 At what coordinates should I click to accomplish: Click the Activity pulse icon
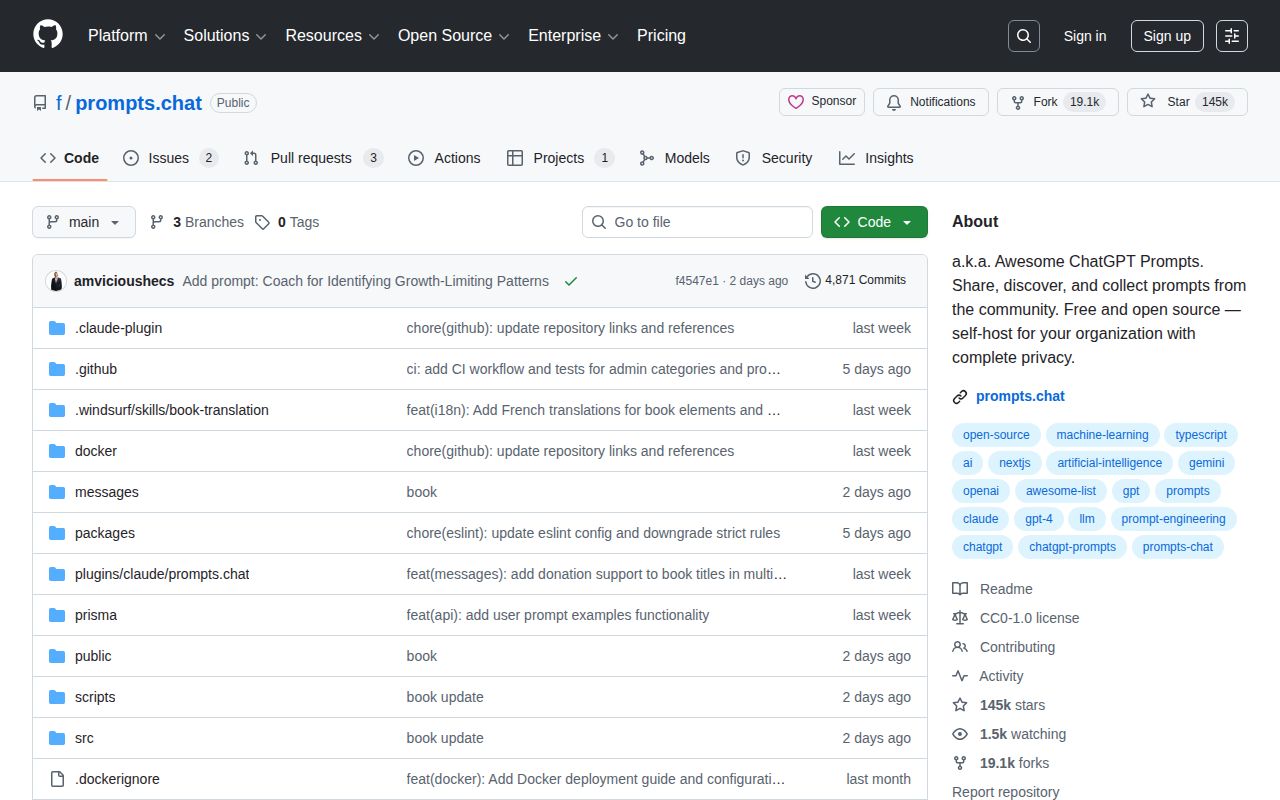click(x=961, y=676)
